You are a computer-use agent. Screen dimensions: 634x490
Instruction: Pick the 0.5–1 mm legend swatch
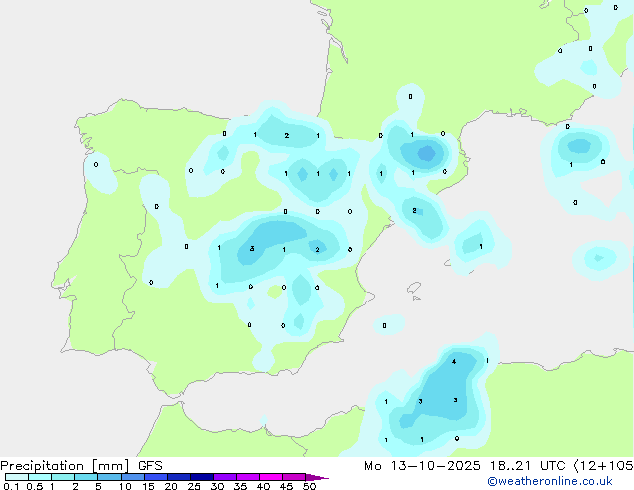coord(40,477)
